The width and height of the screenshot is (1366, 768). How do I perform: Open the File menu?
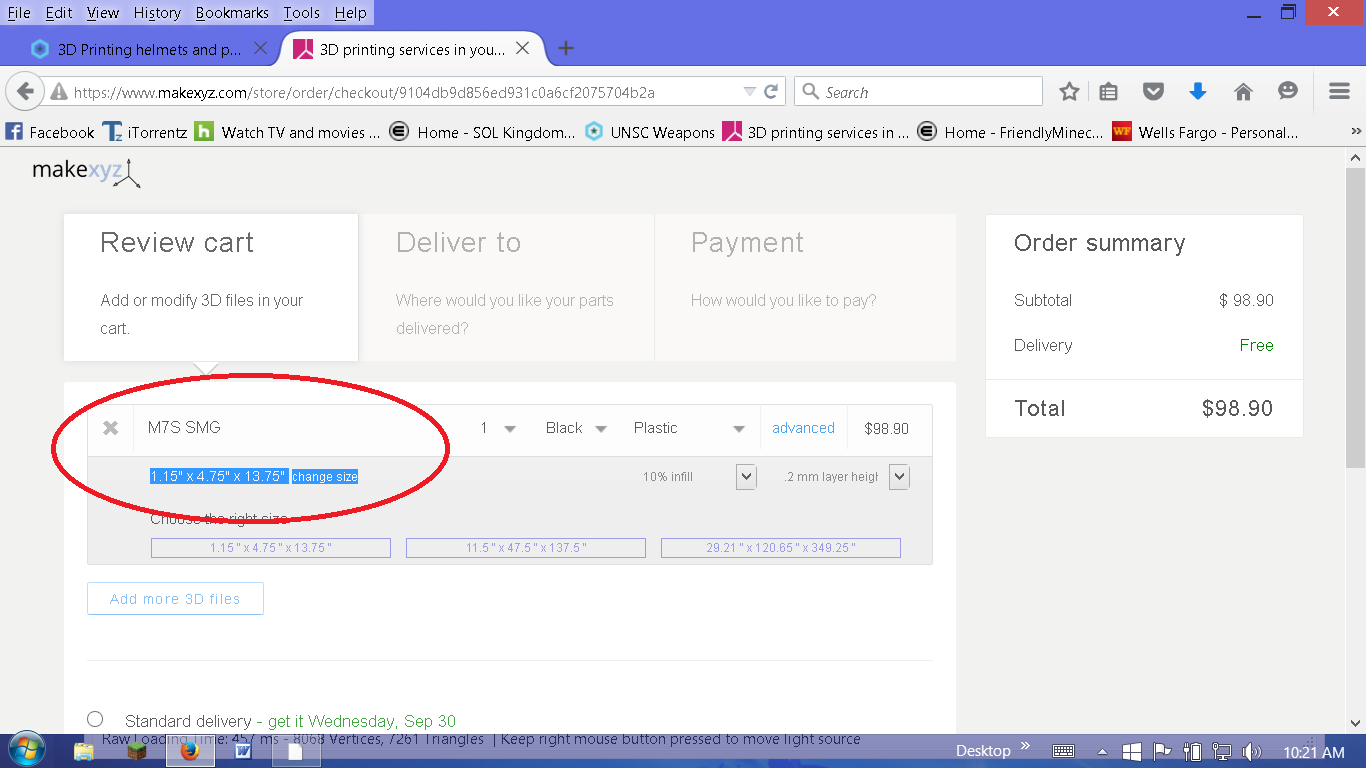(x=19, y=13)
